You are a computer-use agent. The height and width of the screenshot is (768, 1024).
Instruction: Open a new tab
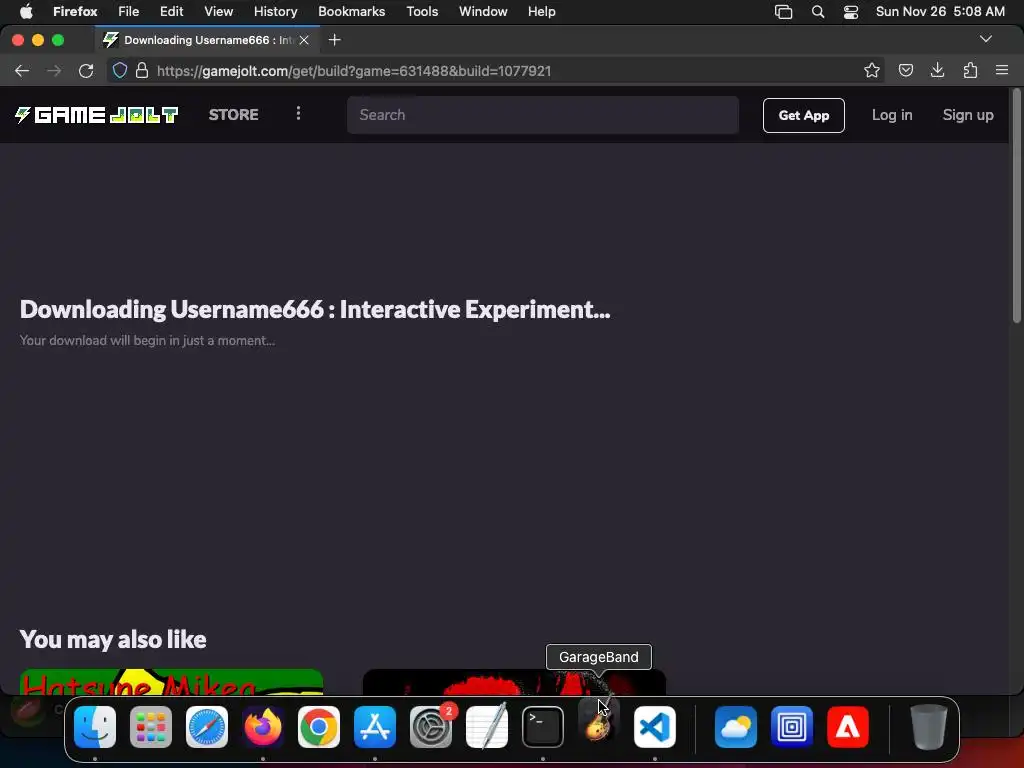334,40
